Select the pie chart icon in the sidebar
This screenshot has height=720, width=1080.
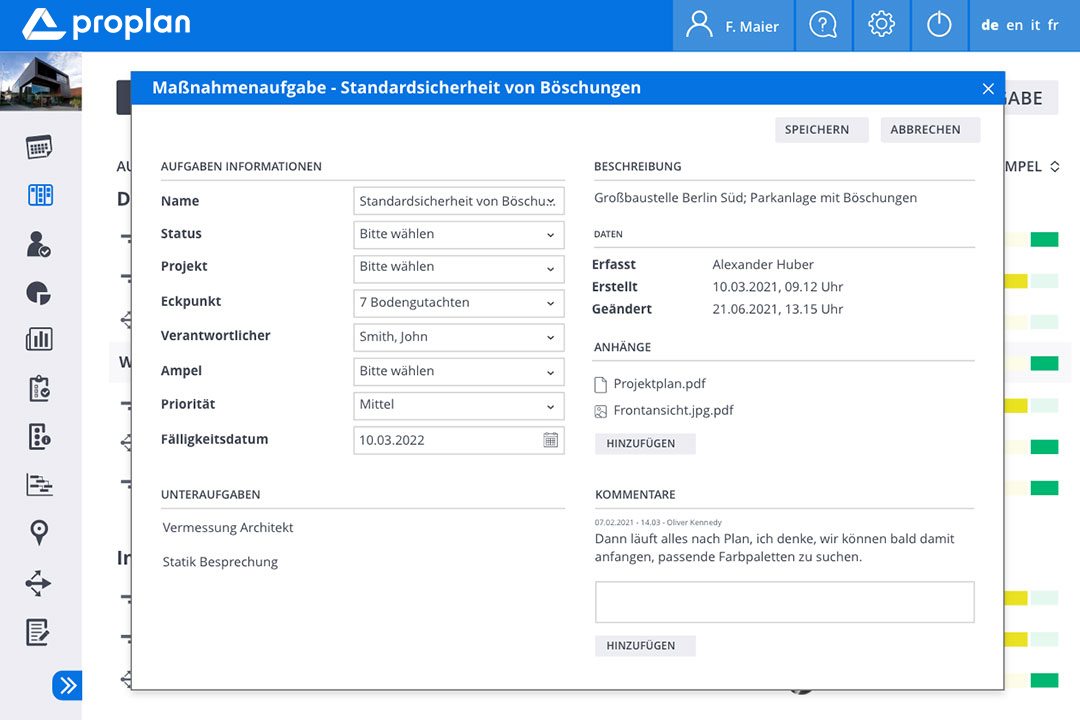pos(39,293)
